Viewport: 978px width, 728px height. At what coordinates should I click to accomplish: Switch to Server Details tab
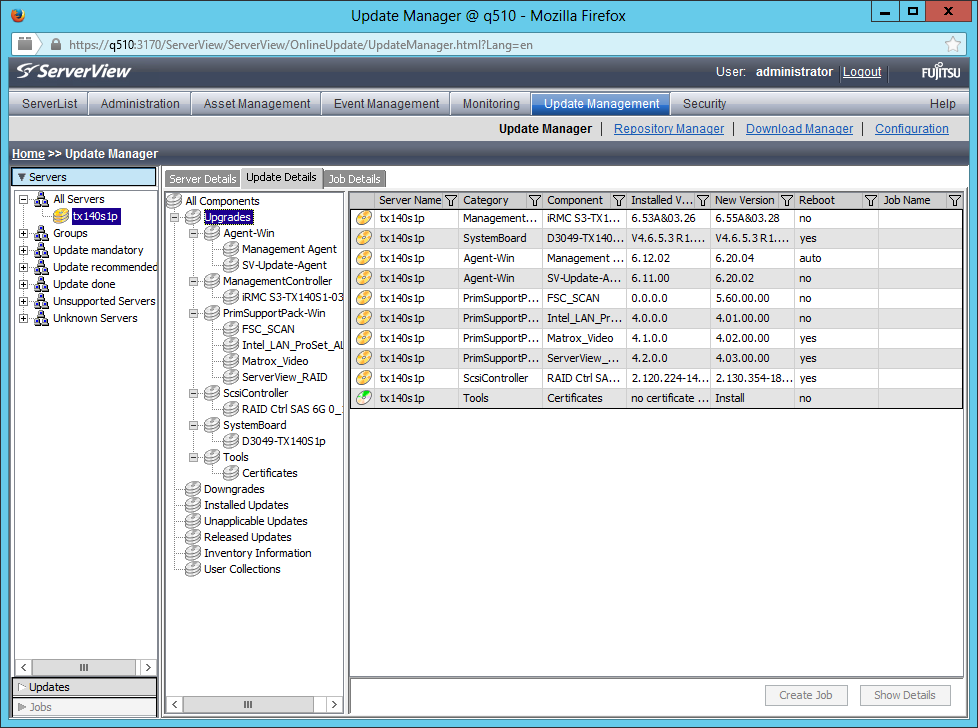(203, 179)
